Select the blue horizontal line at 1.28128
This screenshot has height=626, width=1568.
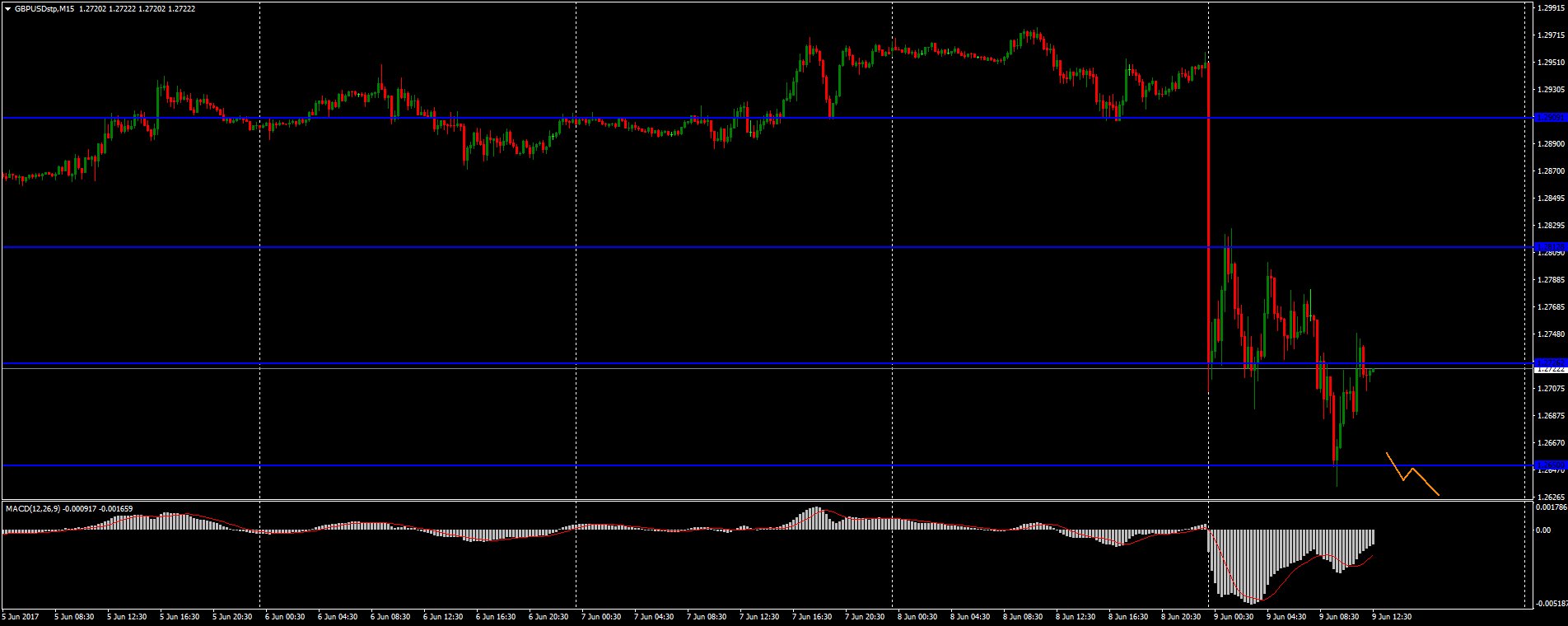pyautogui.click(x=659, y=247)
